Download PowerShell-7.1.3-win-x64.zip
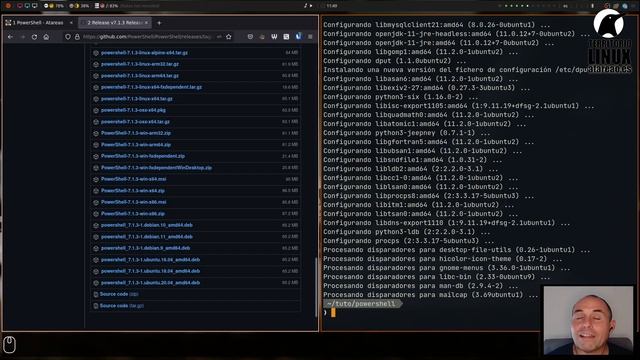Image resolution: width=640 pixels, height=360 pixels. click(x=133, y=191)
